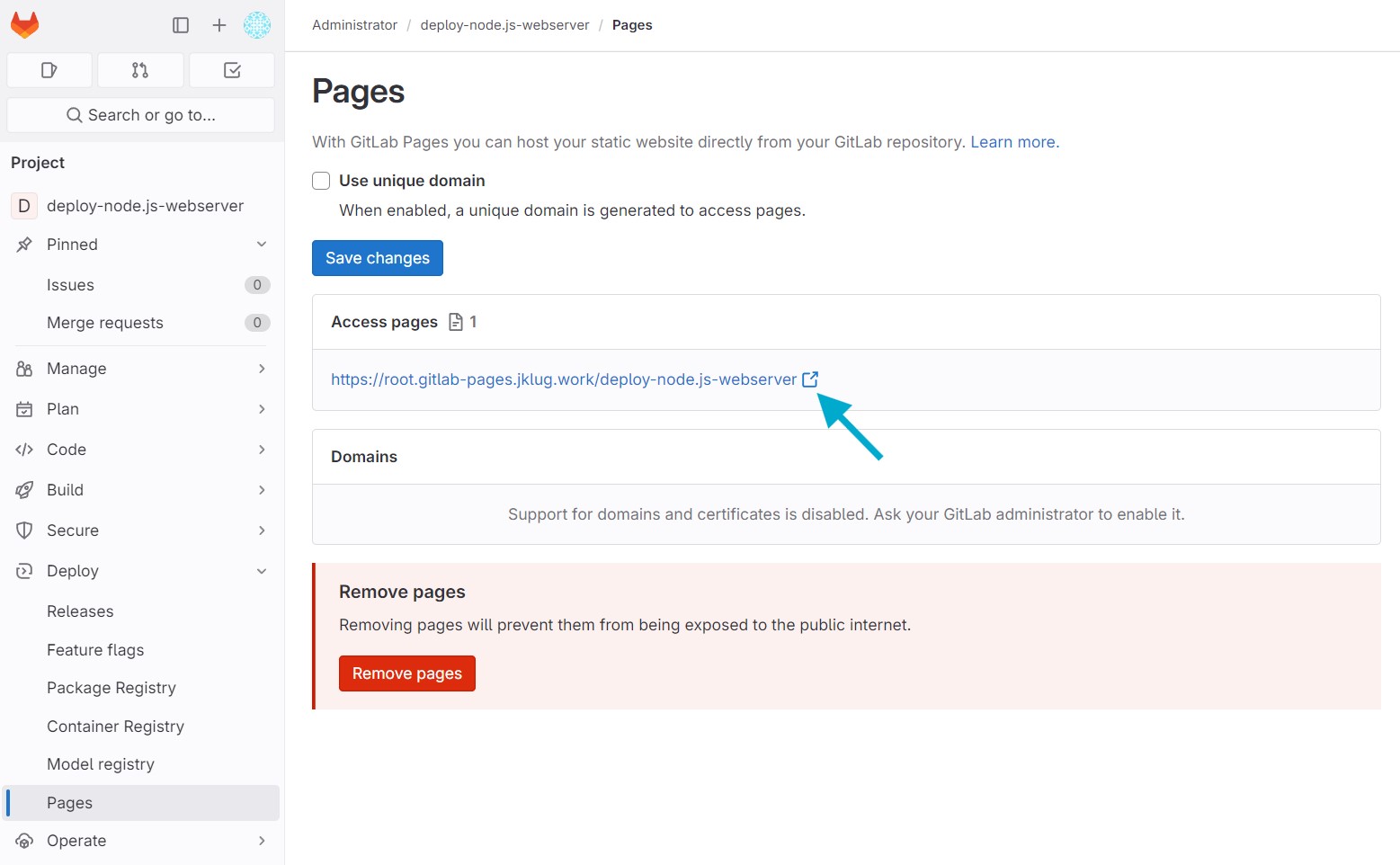Open the to-do list icon
This screenshot has height=865, width=1400.
pos(232,70)
